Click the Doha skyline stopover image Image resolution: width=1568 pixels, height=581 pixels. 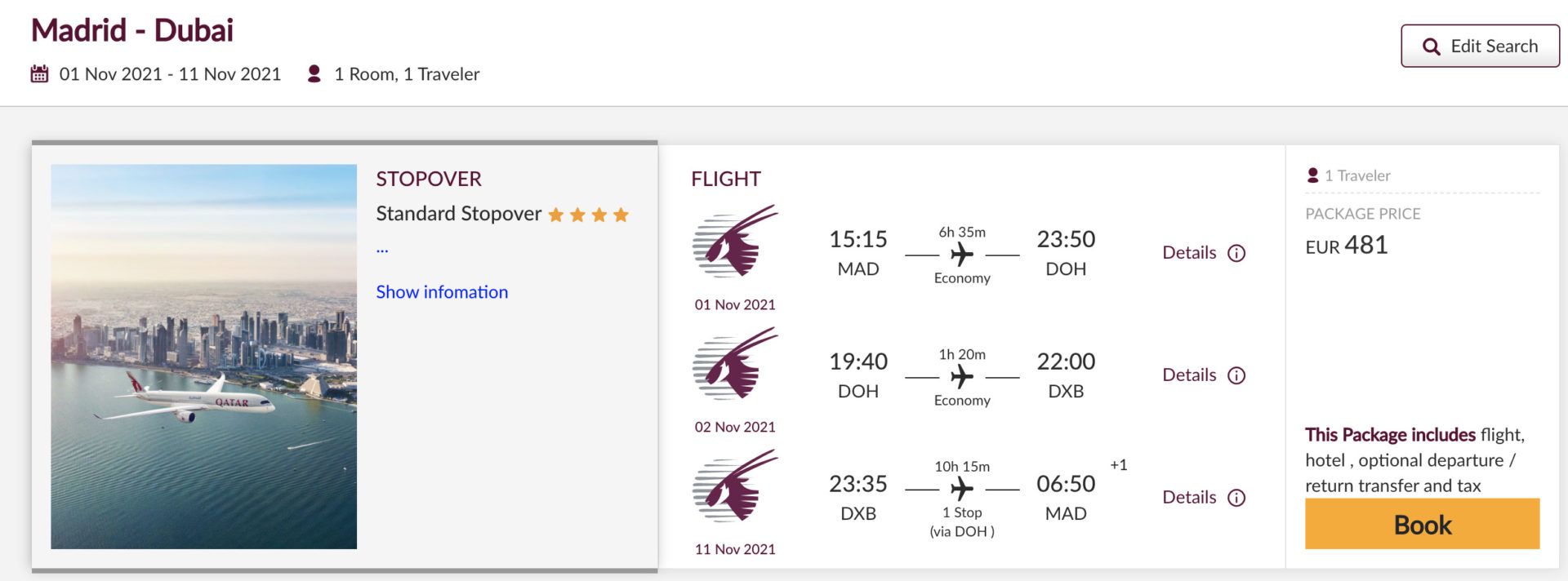[203, 357]
